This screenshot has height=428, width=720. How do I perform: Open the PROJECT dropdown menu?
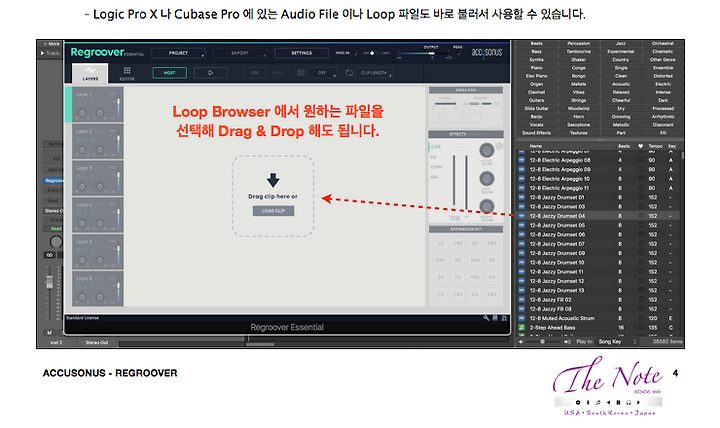click(178, 53)
